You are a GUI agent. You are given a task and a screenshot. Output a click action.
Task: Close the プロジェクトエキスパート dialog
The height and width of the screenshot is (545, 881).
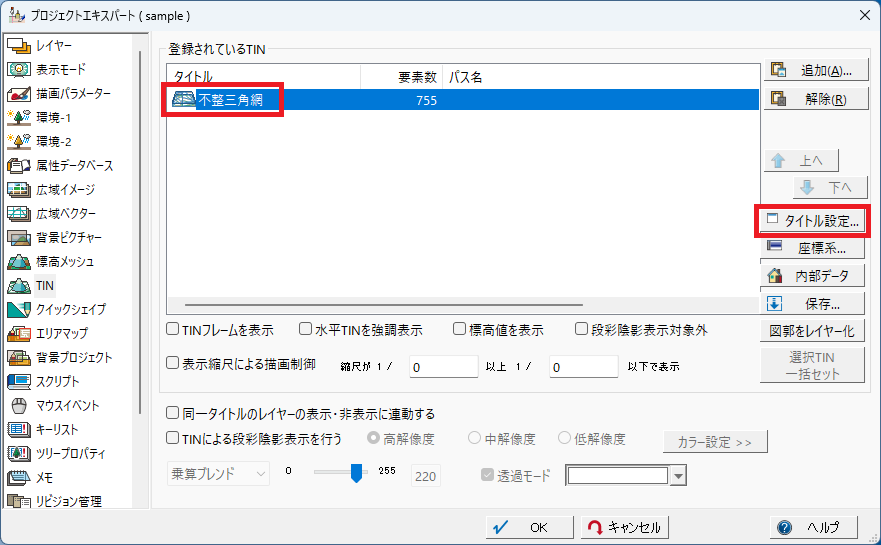click(x=865, y=15)
